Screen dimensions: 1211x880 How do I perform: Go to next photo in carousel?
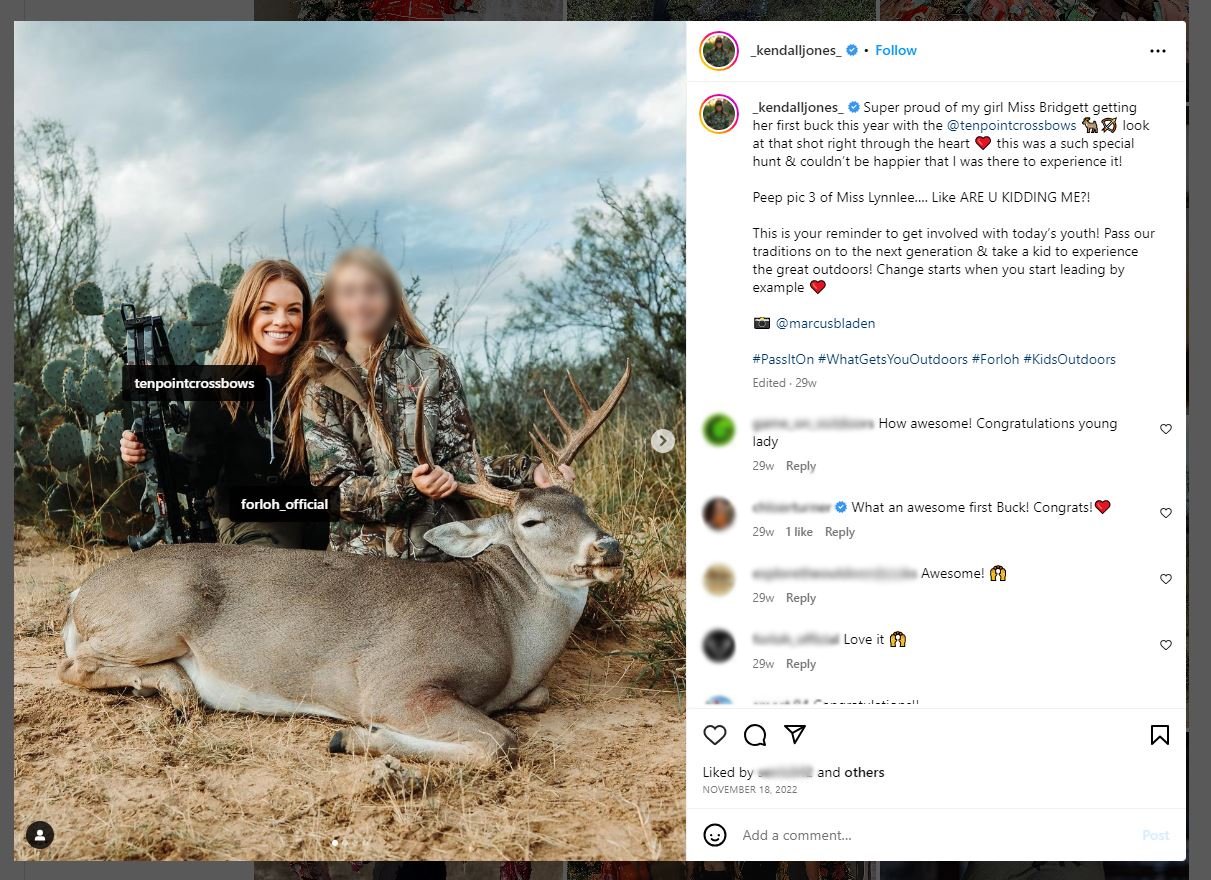tap(662, 440)
